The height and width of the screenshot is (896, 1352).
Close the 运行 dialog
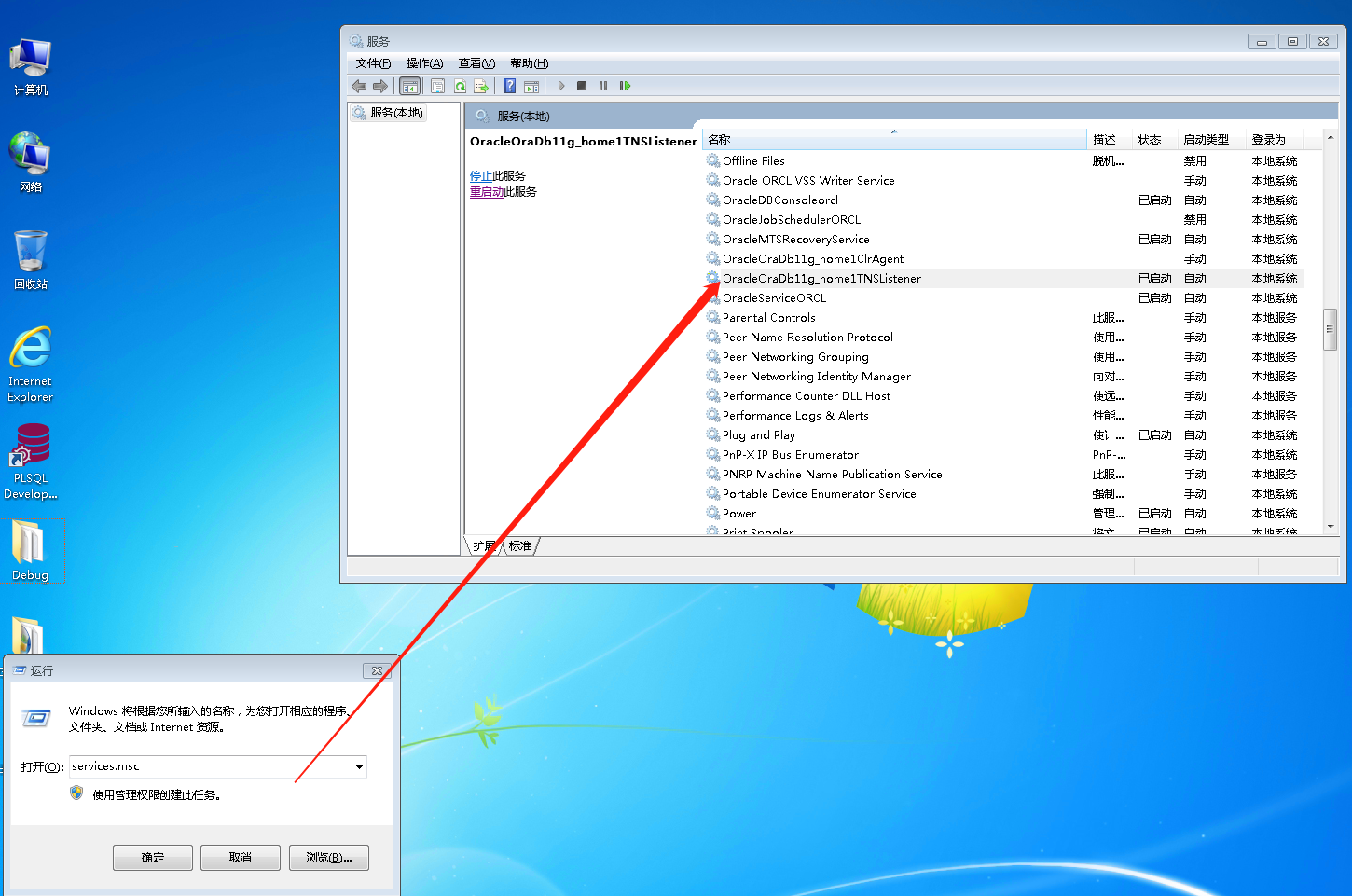pyautogui.click(x=377, y=670)
